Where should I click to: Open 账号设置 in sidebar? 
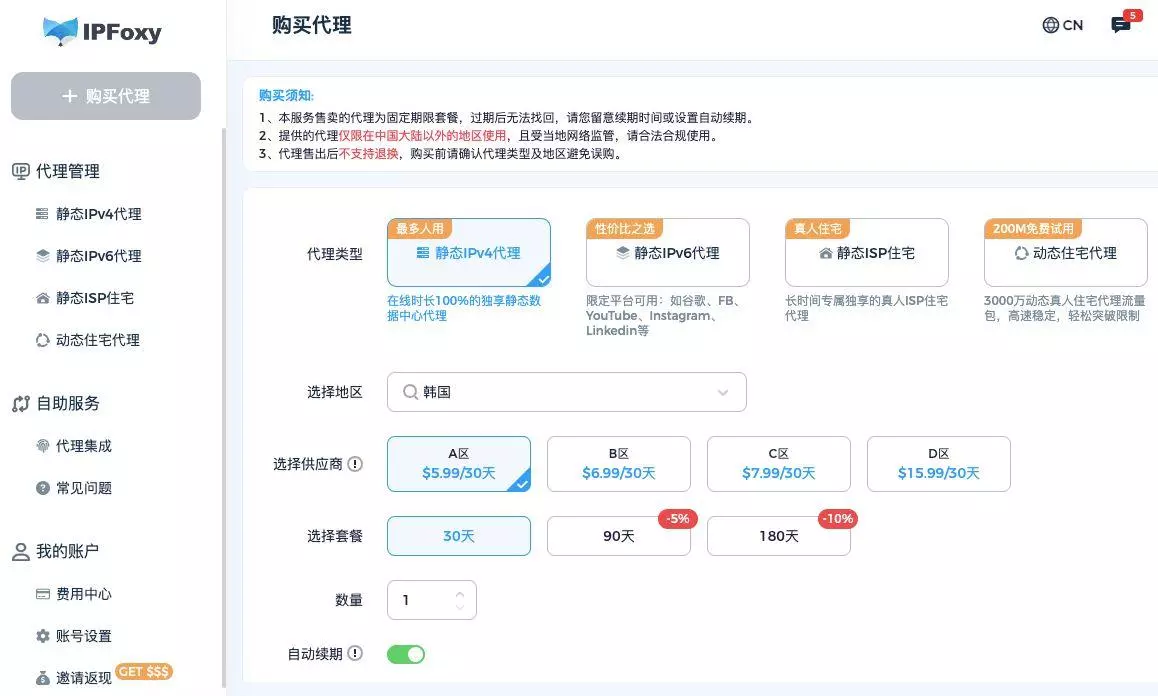(74, 635)
